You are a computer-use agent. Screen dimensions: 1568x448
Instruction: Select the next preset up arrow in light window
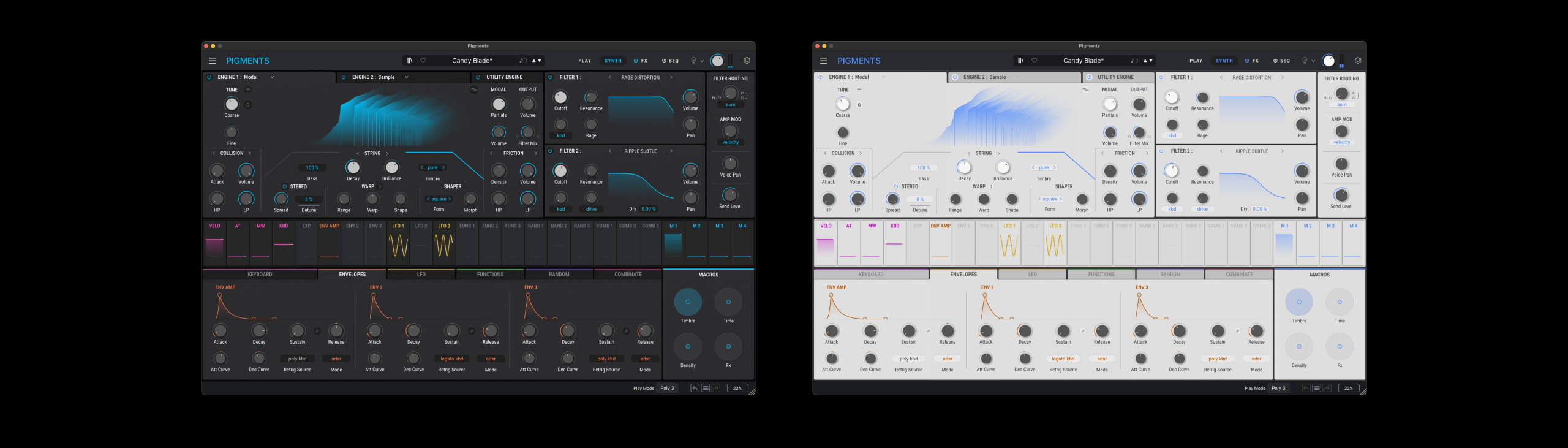1145,61
